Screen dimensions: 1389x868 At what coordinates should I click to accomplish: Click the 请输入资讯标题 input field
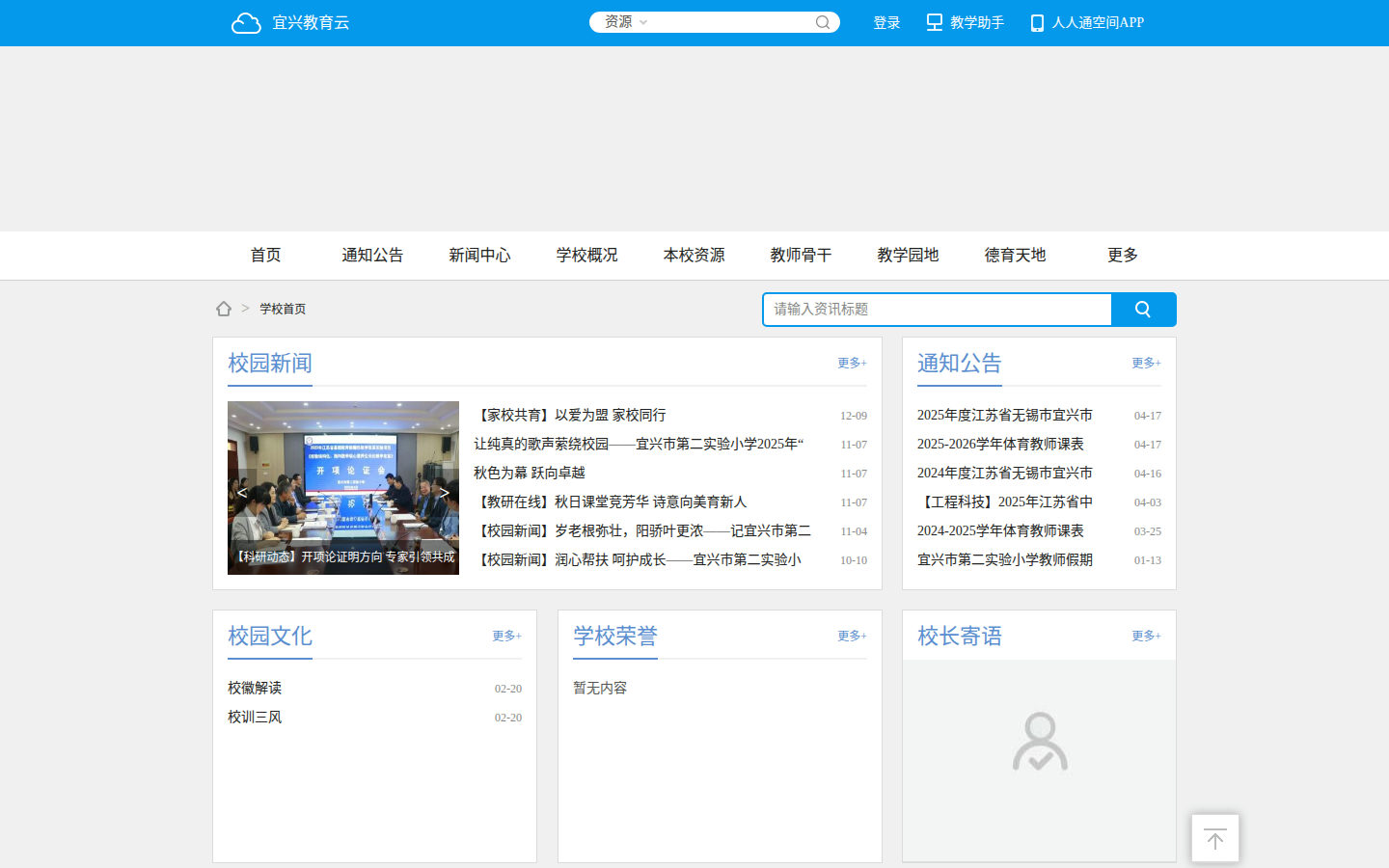(x=938, y=310)
